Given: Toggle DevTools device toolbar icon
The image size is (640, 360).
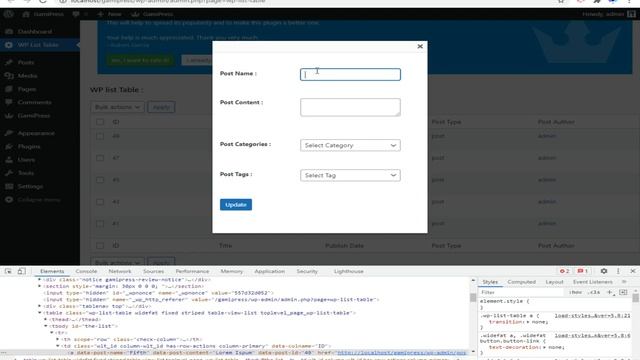Looking at the screenshot, I should [x=22, y=271].
